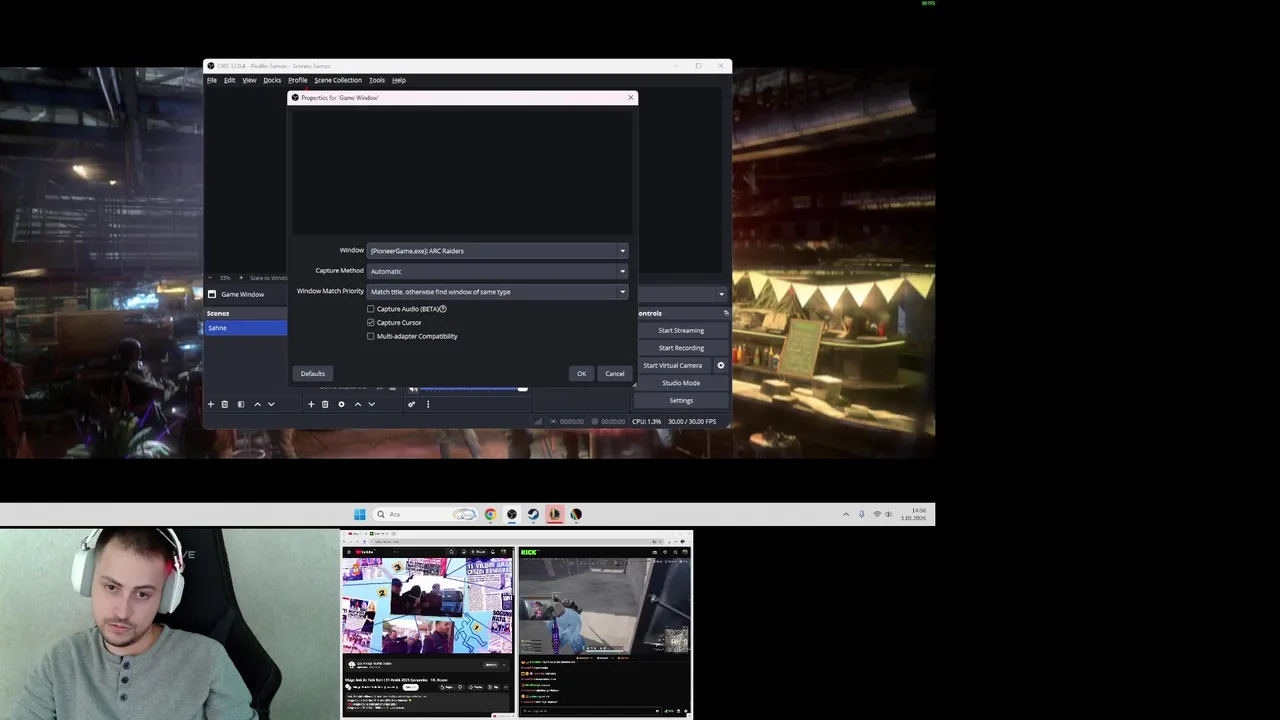Image resolution: width=1280 pixels, height=720 pixels.
Task: Open volume icon in system tray
Action: pyautogui.click(x=889, y=514)
